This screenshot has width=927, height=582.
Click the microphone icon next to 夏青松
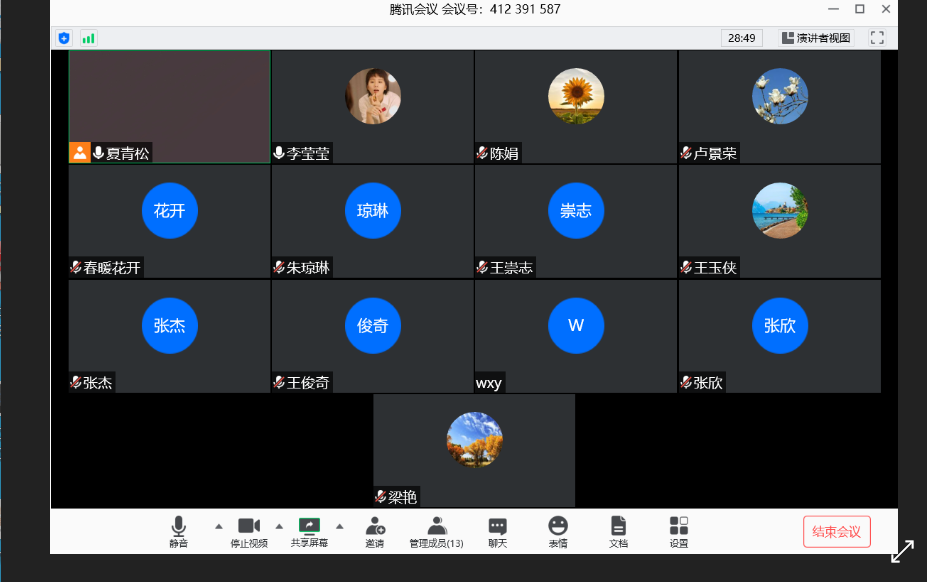(99, 153)
